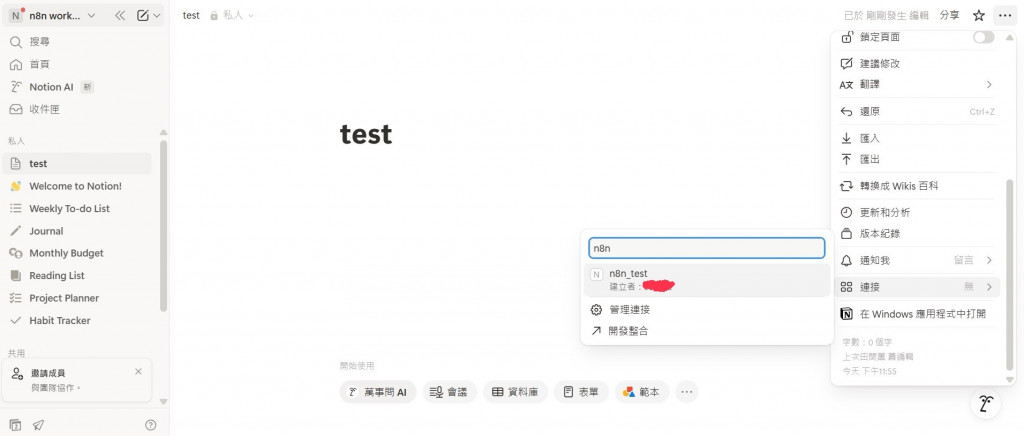The height and width of the screenshot is (436, 1024).
Task: Open 更新和分析 updates and analytics
Action: click(x=916, y=213)
